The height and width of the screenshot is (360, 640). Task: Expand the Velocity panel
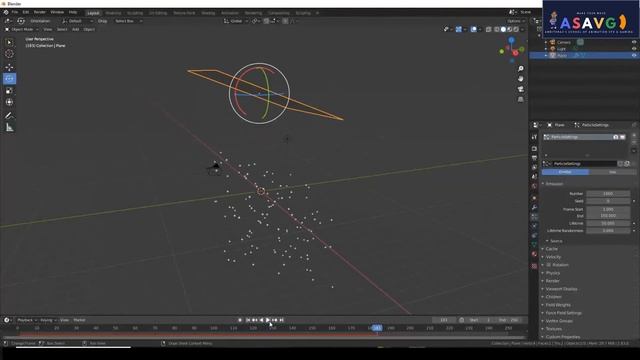[553, 257]
